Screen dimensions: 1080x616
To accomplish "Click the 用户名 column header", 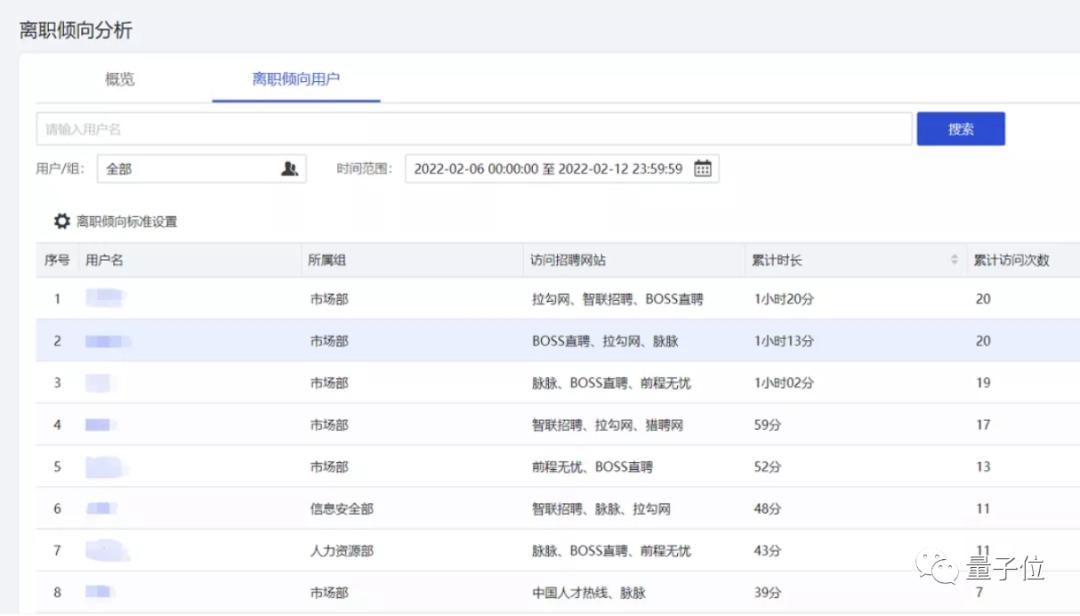I will (x=104, y=260).
